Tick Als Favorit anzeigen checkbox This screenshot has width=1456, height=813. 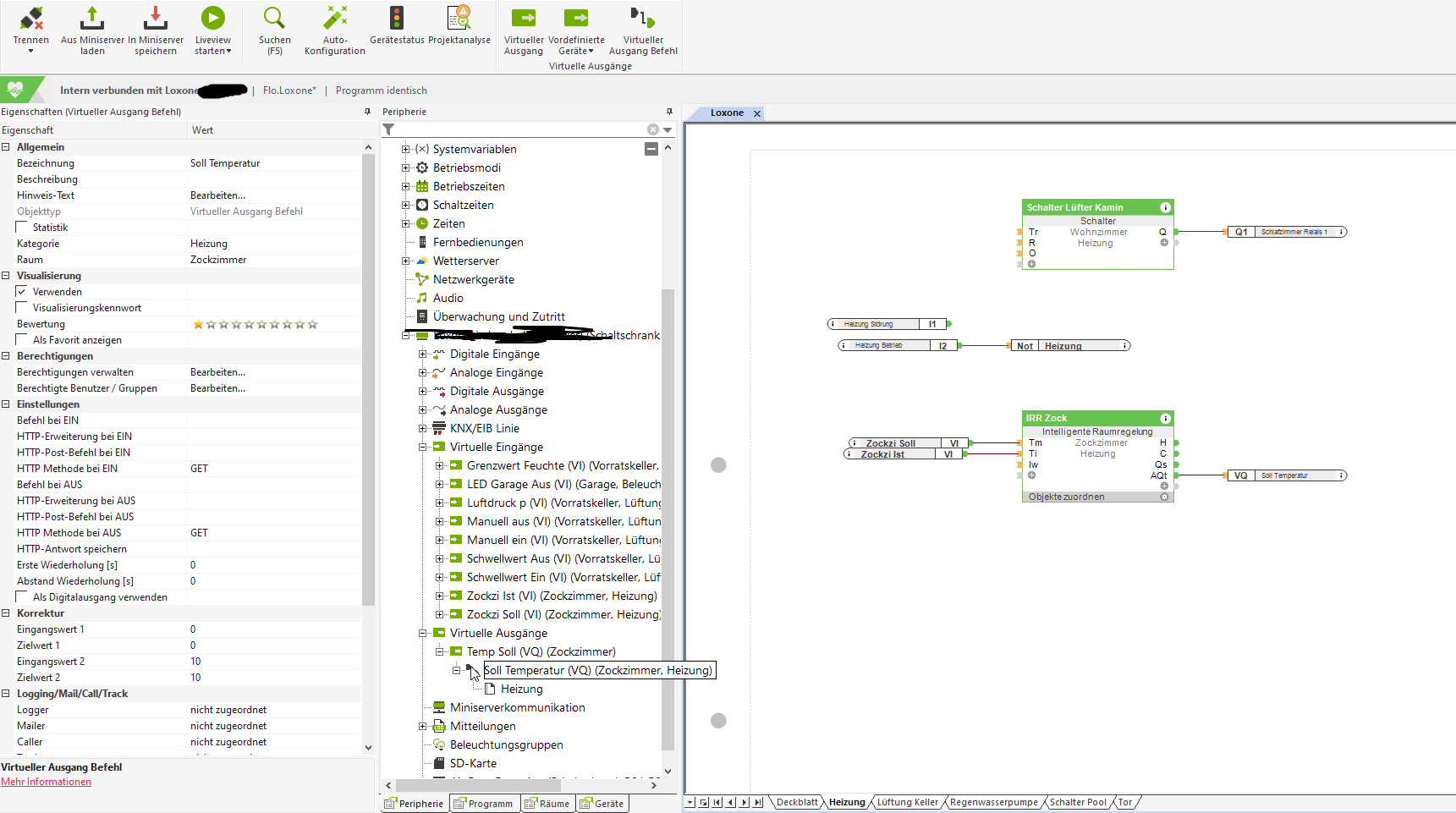pyautogui.click(x=22, y=340)
